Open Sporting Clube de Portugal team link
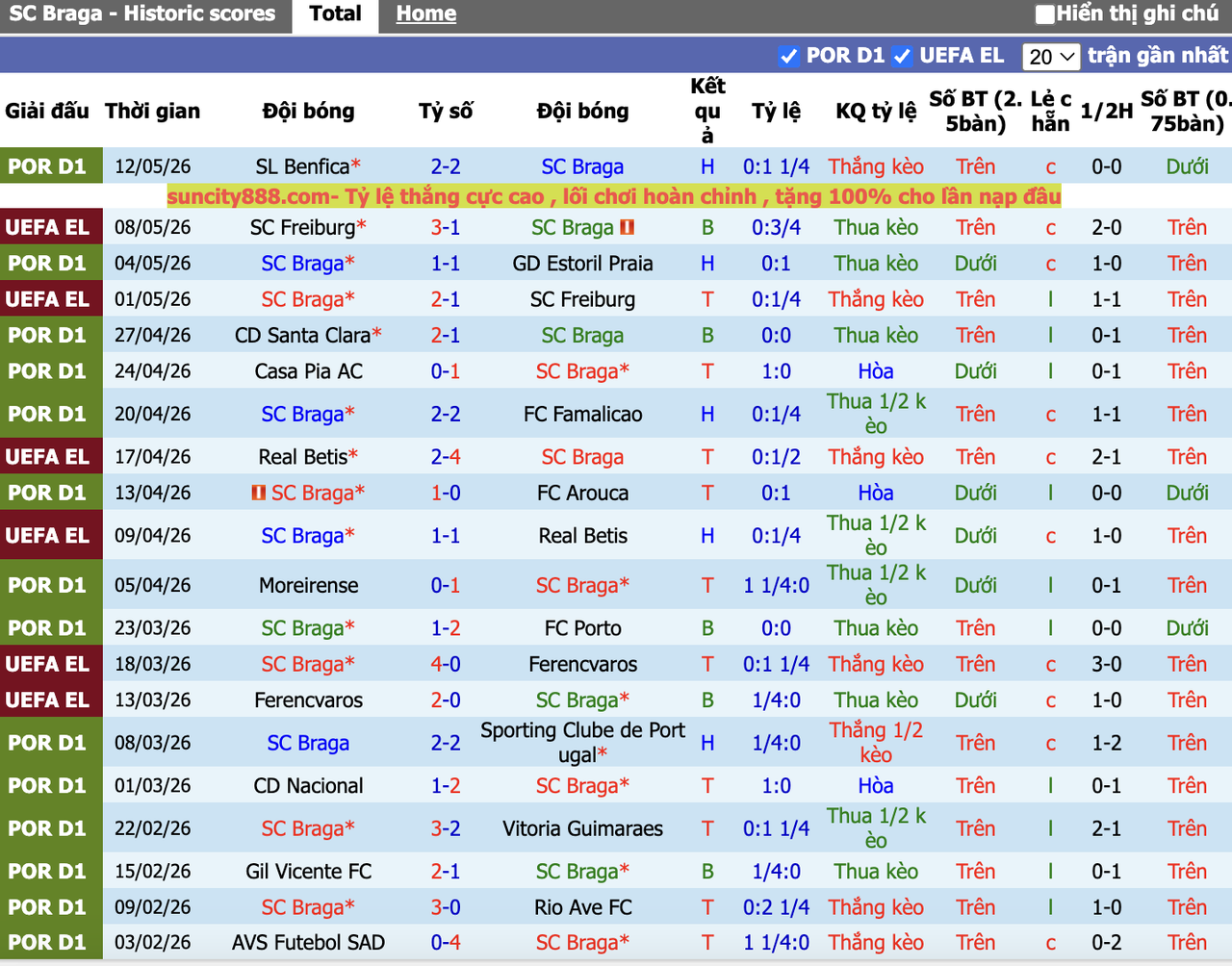Image resolution: width=1232 pixels, height=966 pixels. 582,743
